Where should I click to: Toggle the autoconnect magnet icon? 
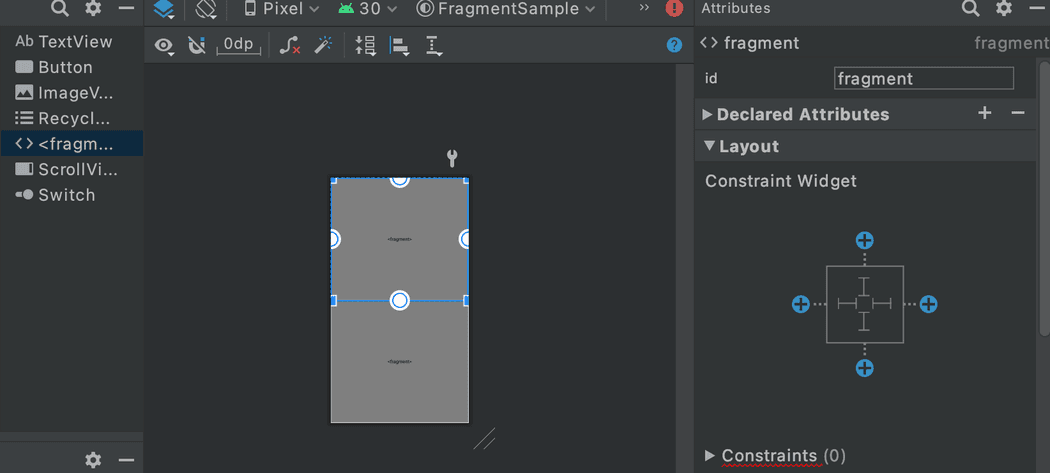coord(196,46)
